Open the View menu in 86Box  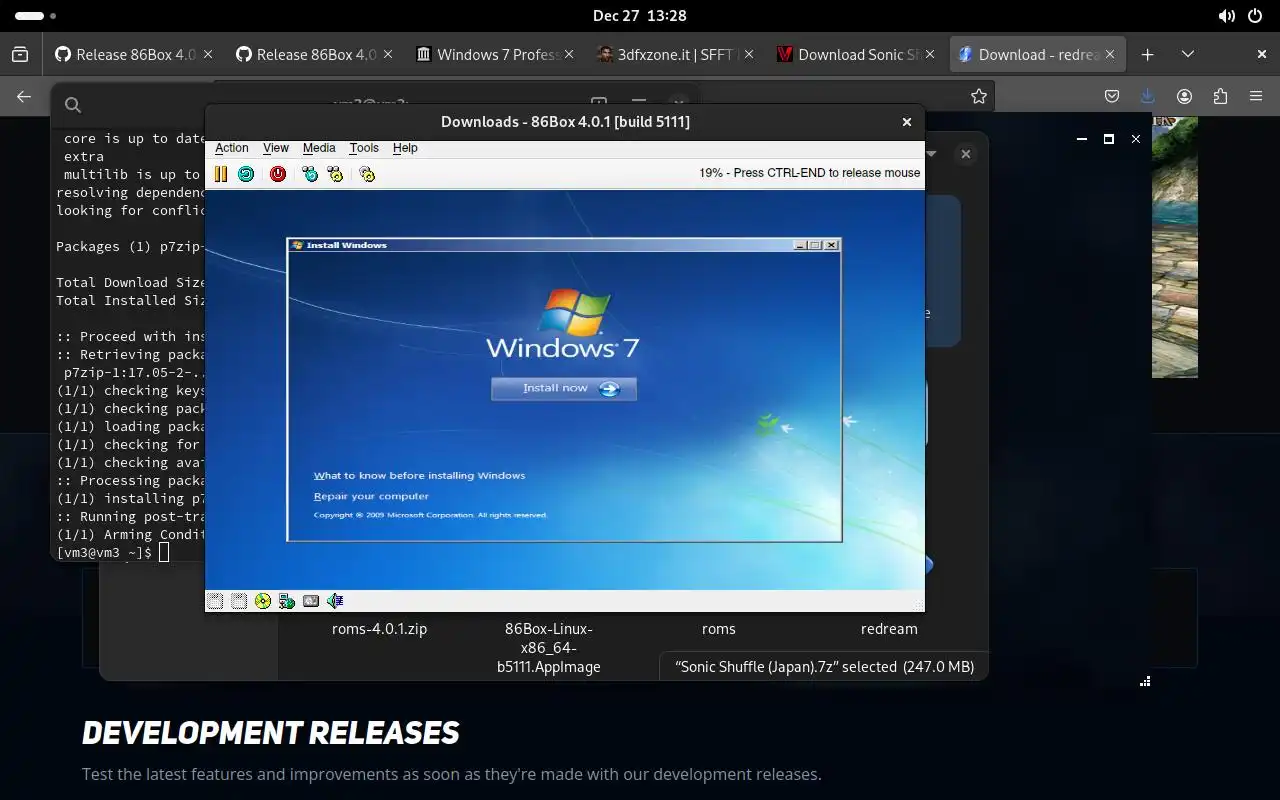point(276,148)
